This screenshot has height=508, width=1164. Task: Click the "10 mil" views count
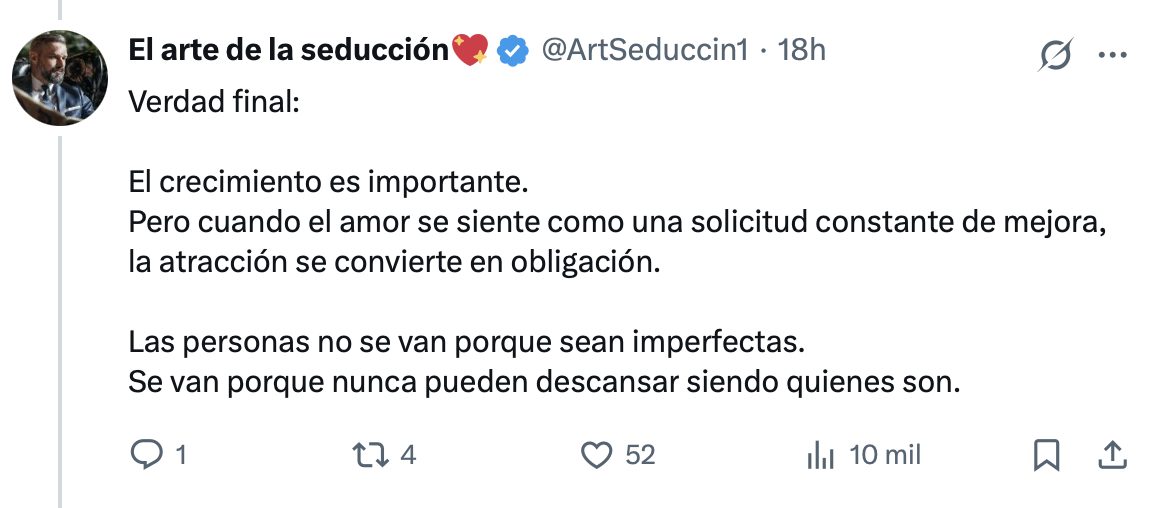[885, 455]
